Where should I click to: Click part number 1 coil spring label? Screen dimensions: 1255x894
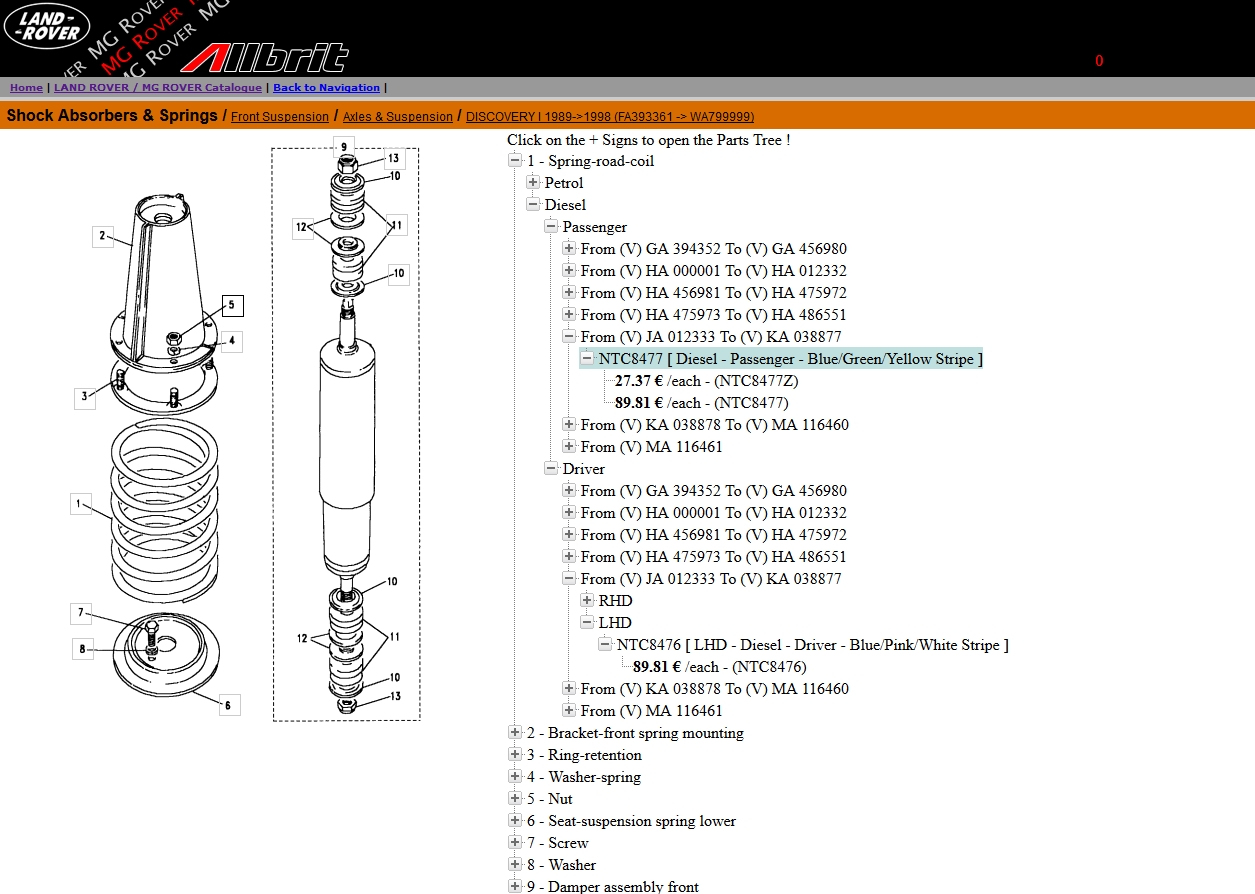(79, 503)
